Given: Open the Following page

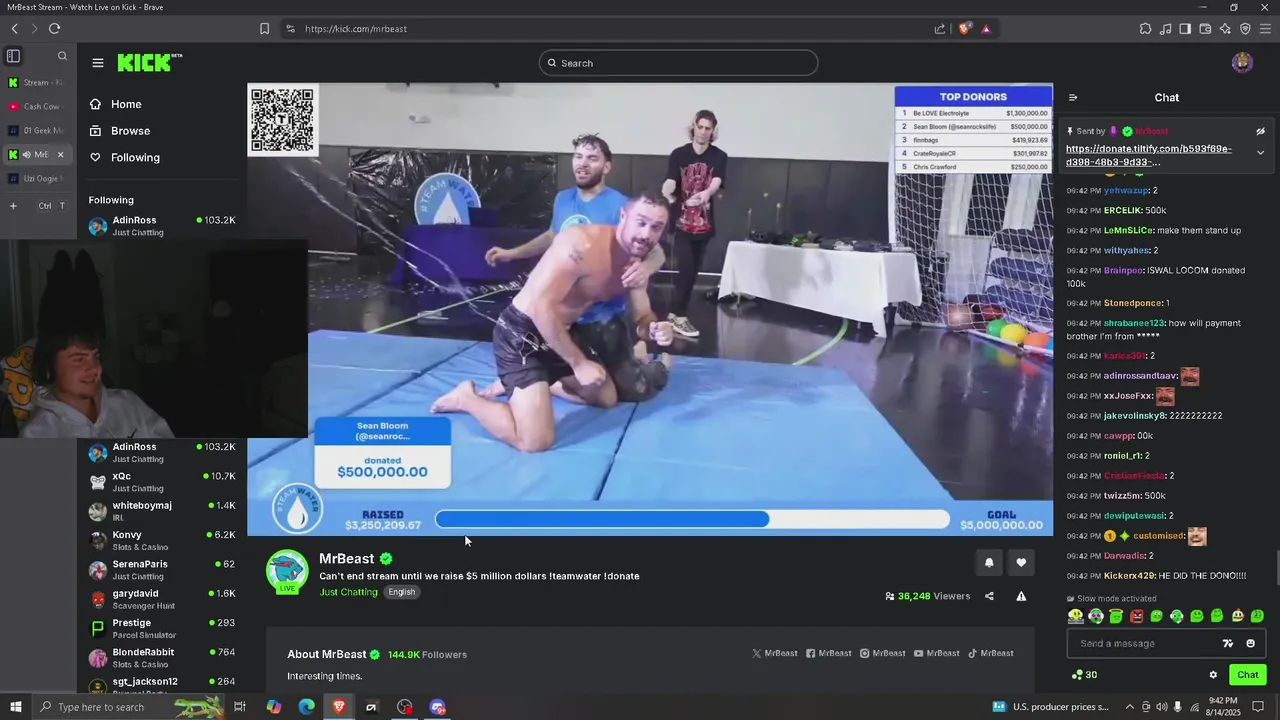Looking at the screenshot, I should 124,157.
